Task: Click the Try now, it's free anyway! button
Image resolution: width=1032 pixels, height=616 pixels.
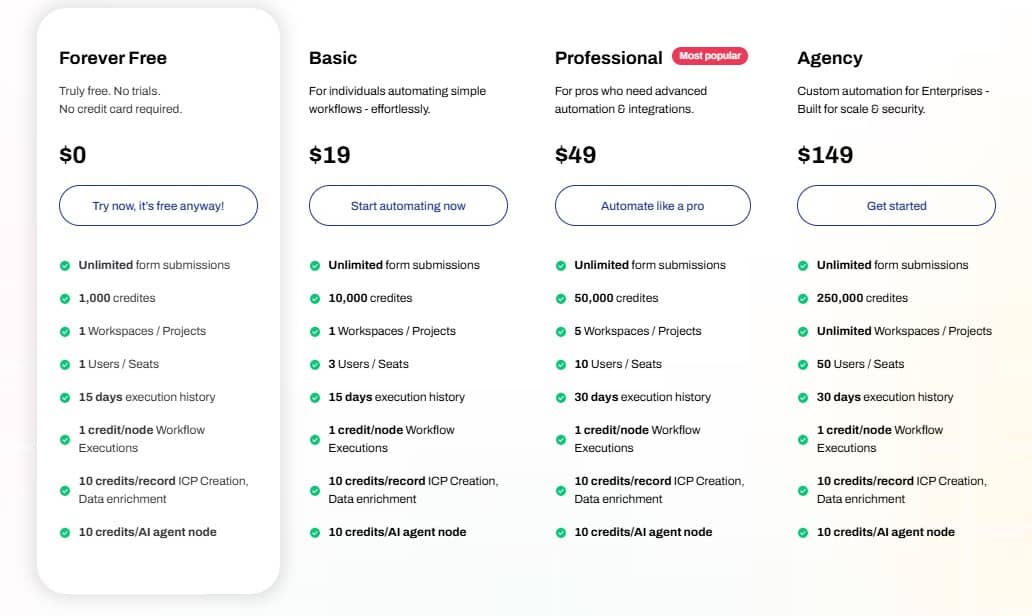Action: (x=158, y=205)
